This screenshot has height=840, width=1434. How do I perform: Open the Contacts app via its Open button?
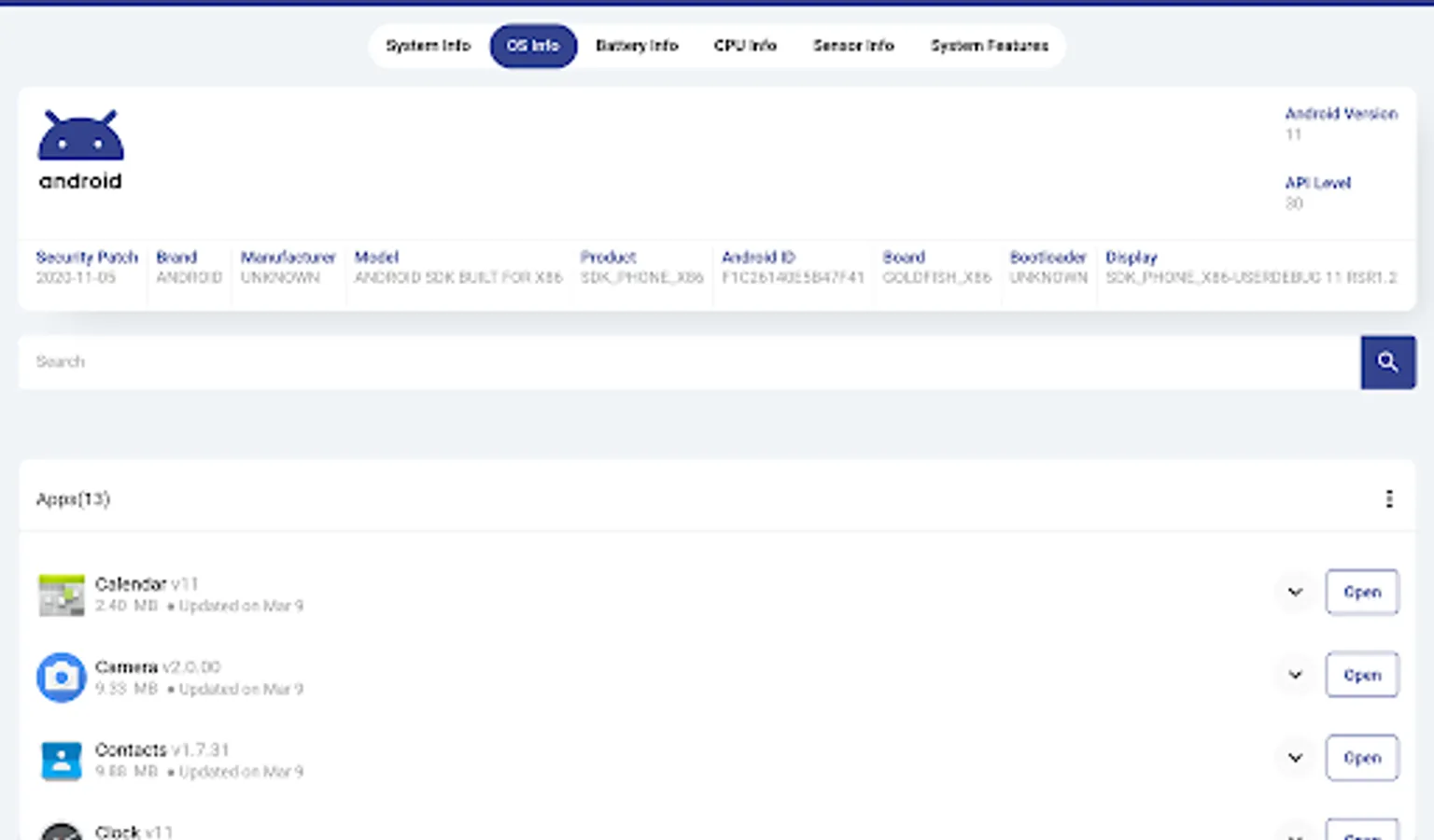(x=1361, y=758)
